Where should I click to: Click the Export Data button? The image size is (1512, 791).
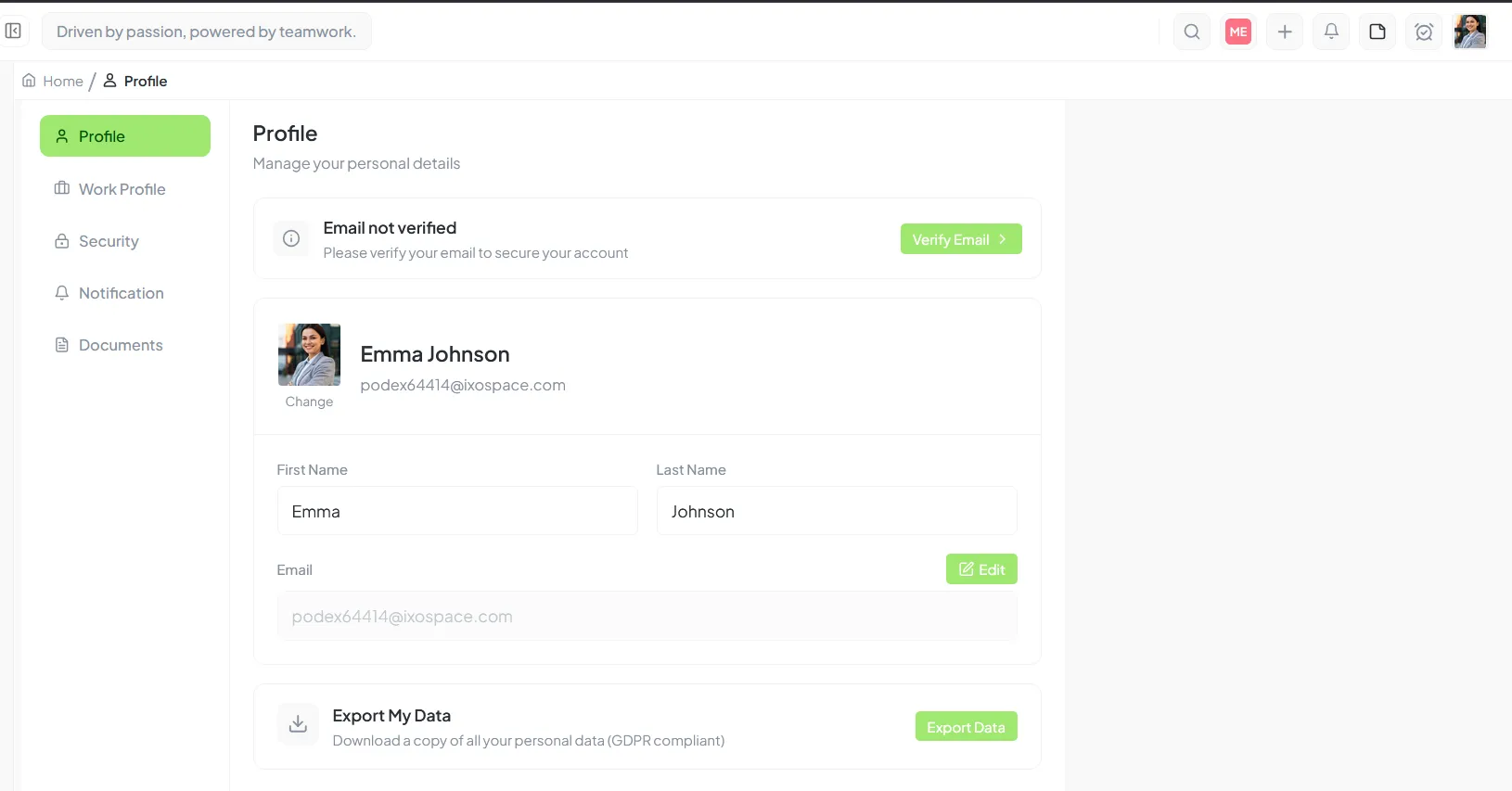pyautogui.click(x=966, y=726)
